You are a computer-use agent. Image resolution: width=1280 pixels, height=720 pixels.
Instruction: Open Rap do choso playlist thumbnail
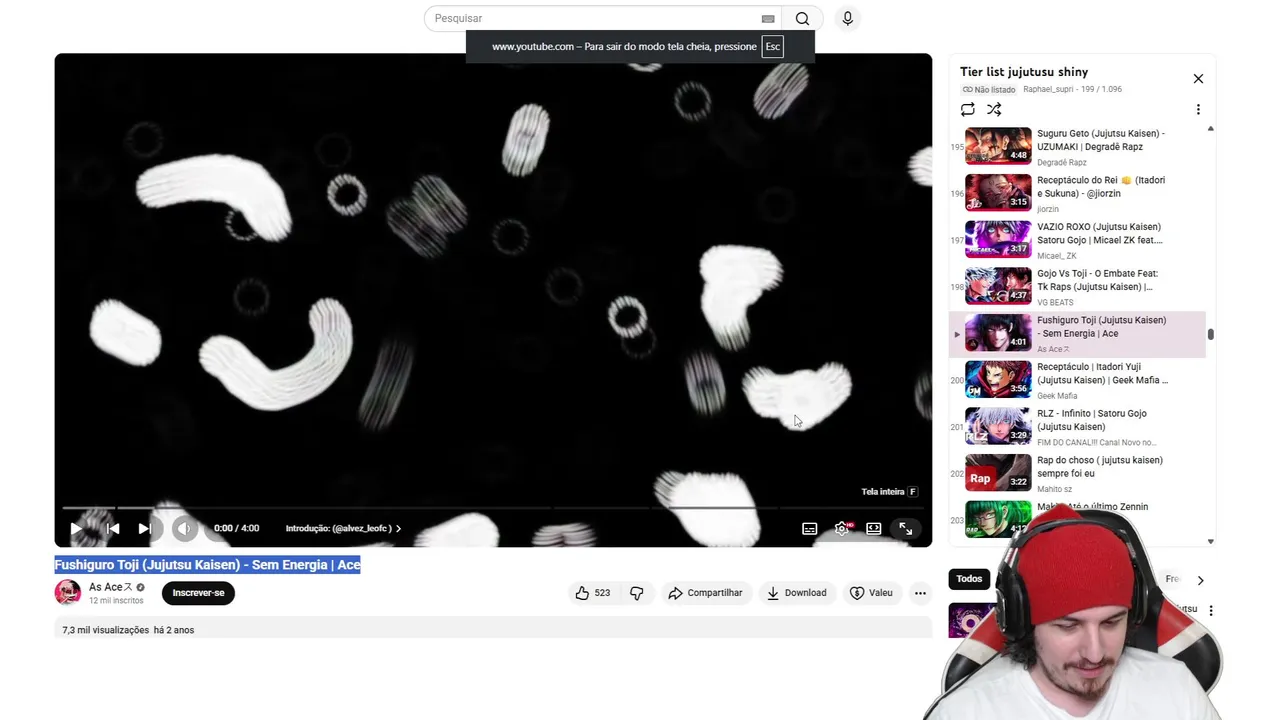coord(998,473)
